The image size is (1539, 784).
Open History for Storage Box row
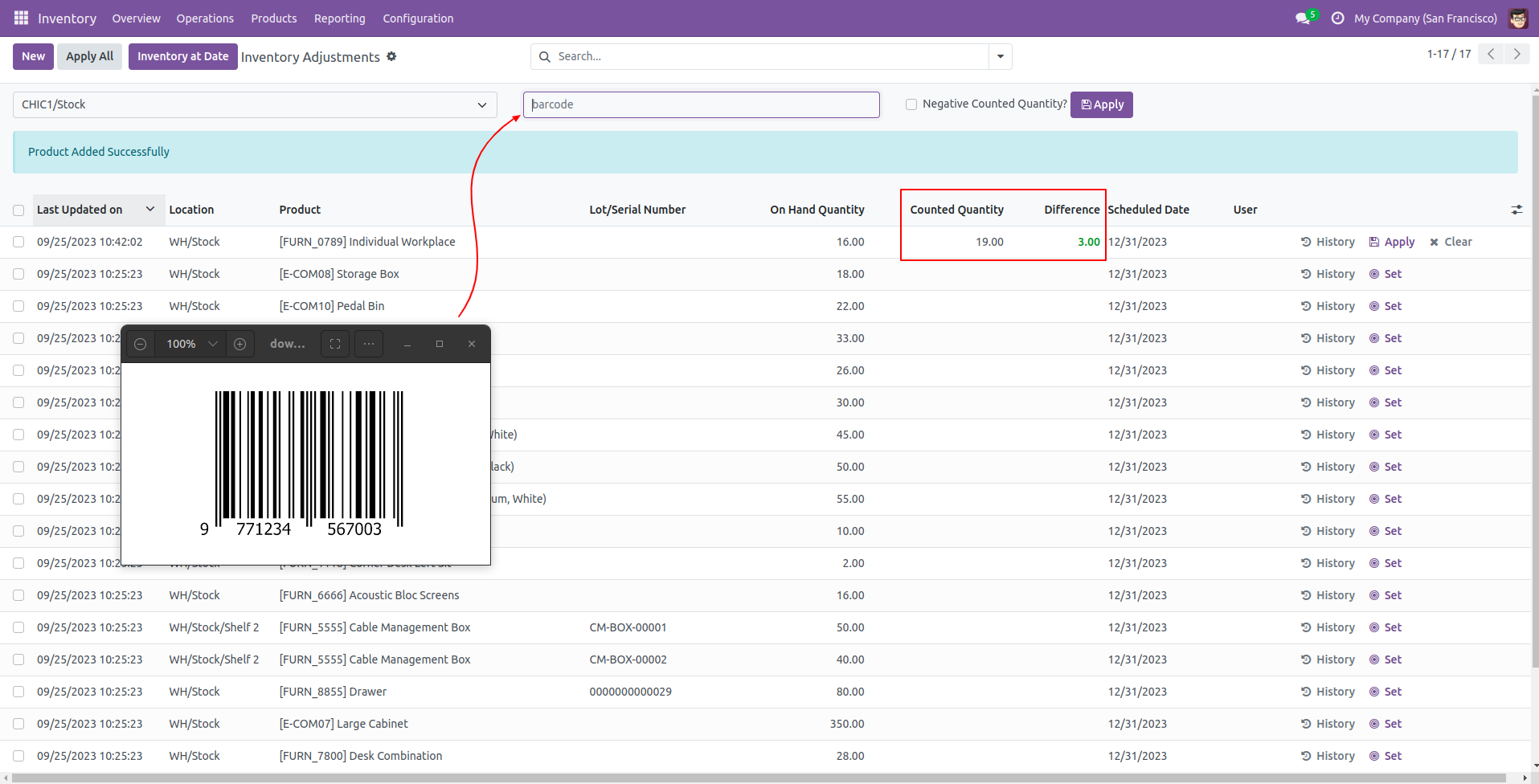(1328, 274)
